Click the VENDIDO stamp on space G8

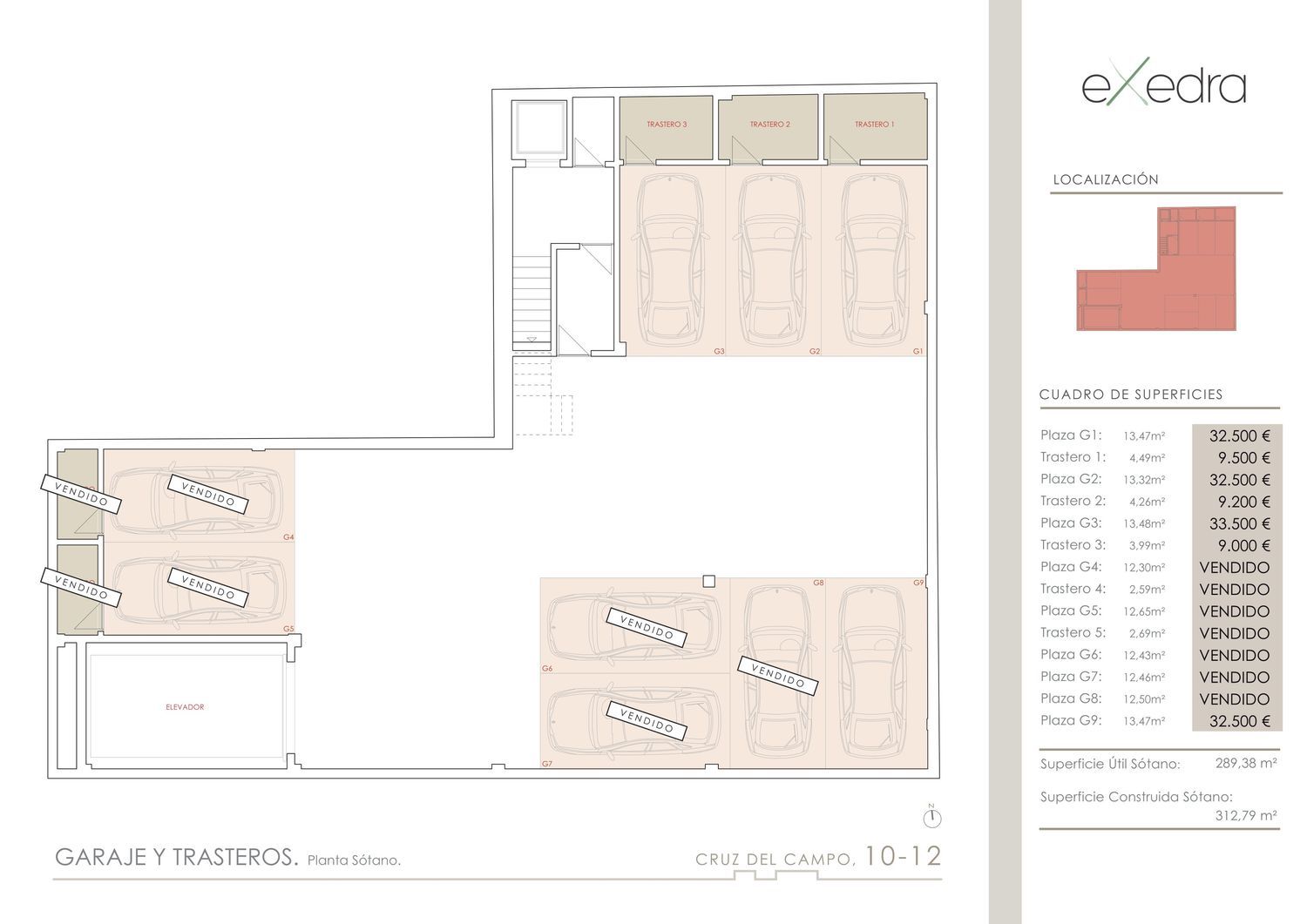point(777,676)
